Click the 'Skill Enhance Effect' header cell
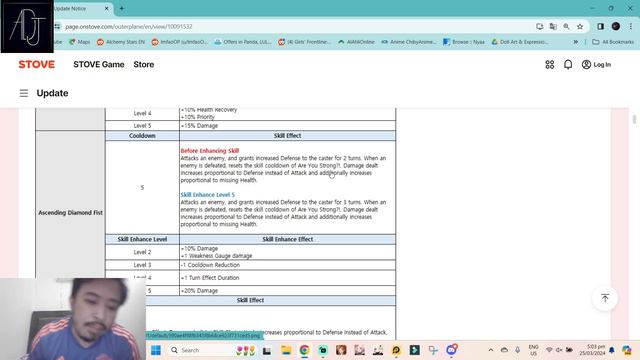 click(x=287, y=239)
